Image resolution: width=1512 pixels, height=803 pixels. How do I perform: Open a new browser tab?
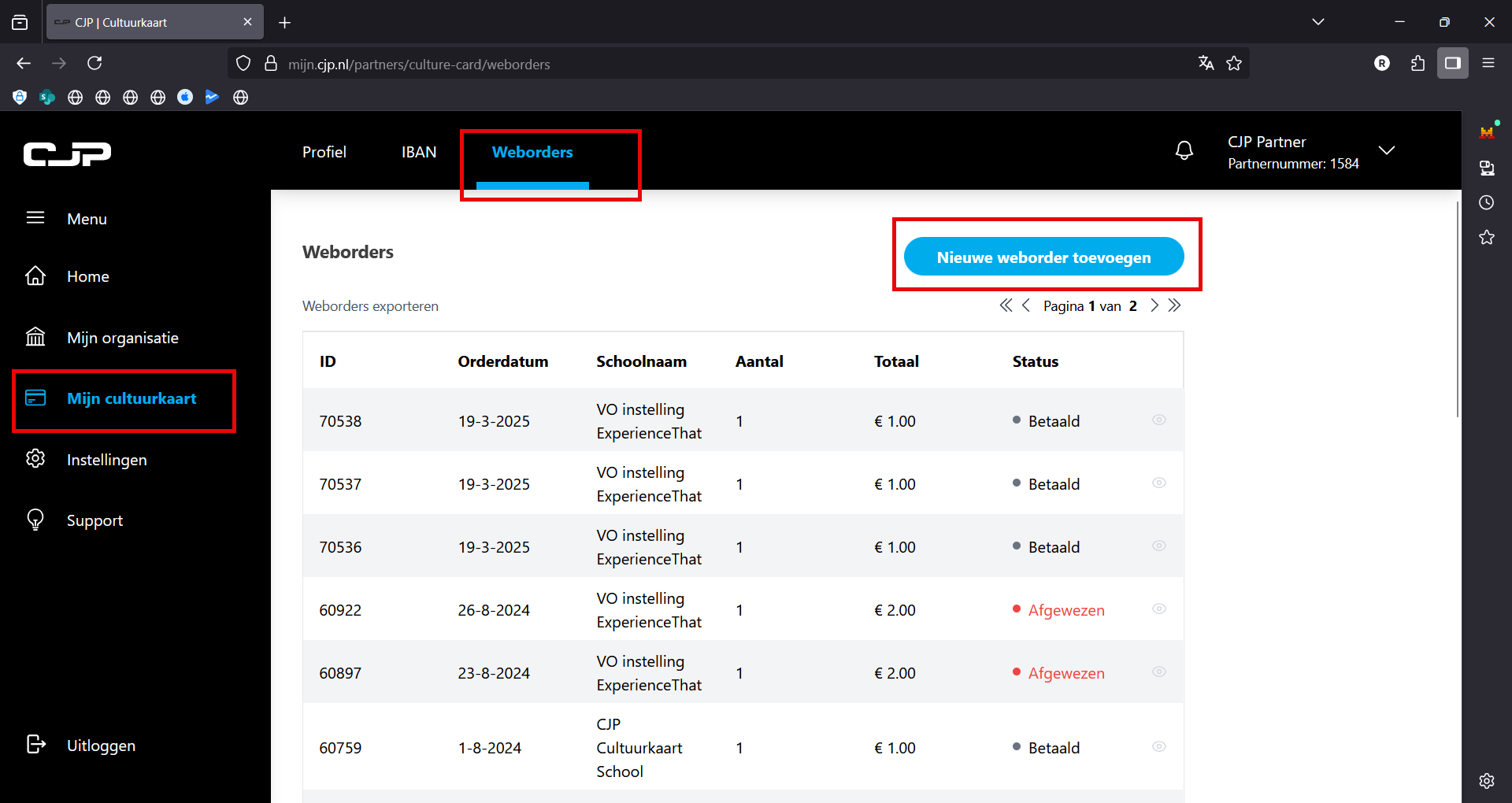coord(285,23)
